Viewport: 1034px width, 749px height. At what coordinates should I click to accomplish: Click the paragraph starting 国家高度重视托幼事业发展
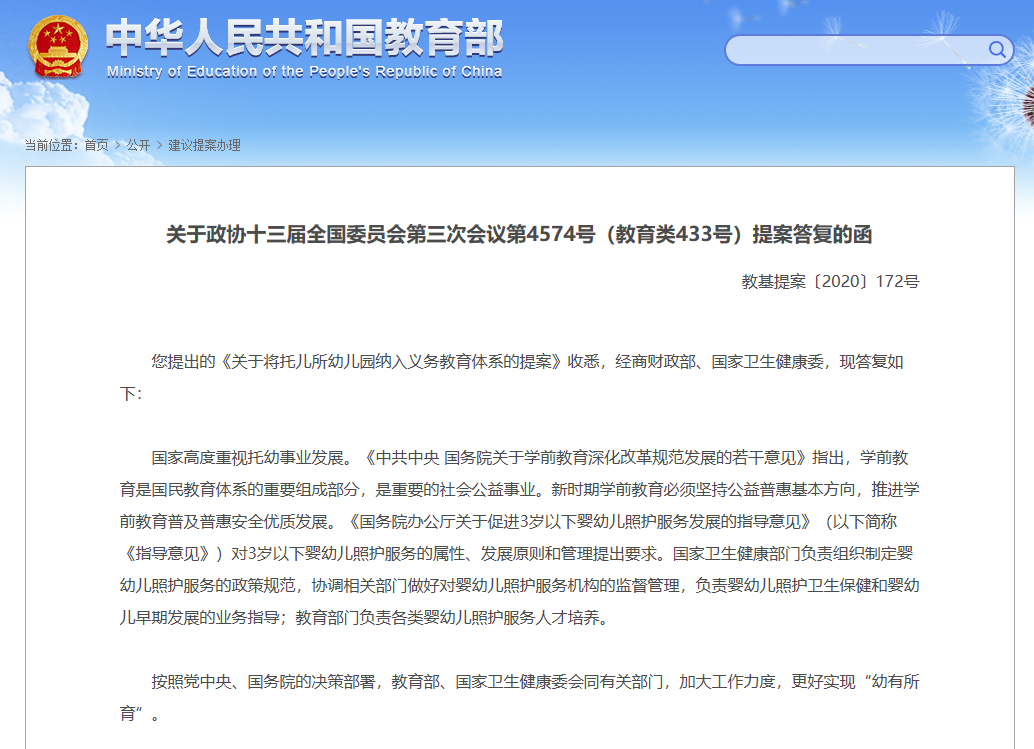(520, 537)
